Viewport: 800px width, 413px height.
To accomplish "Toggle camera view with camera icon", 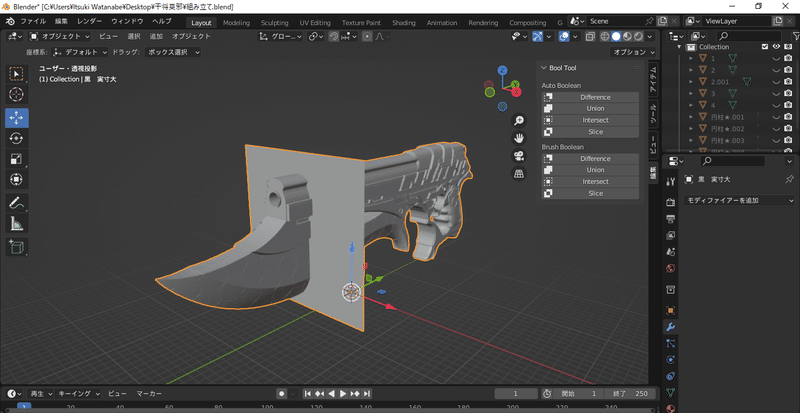I will tap(519, 156).
